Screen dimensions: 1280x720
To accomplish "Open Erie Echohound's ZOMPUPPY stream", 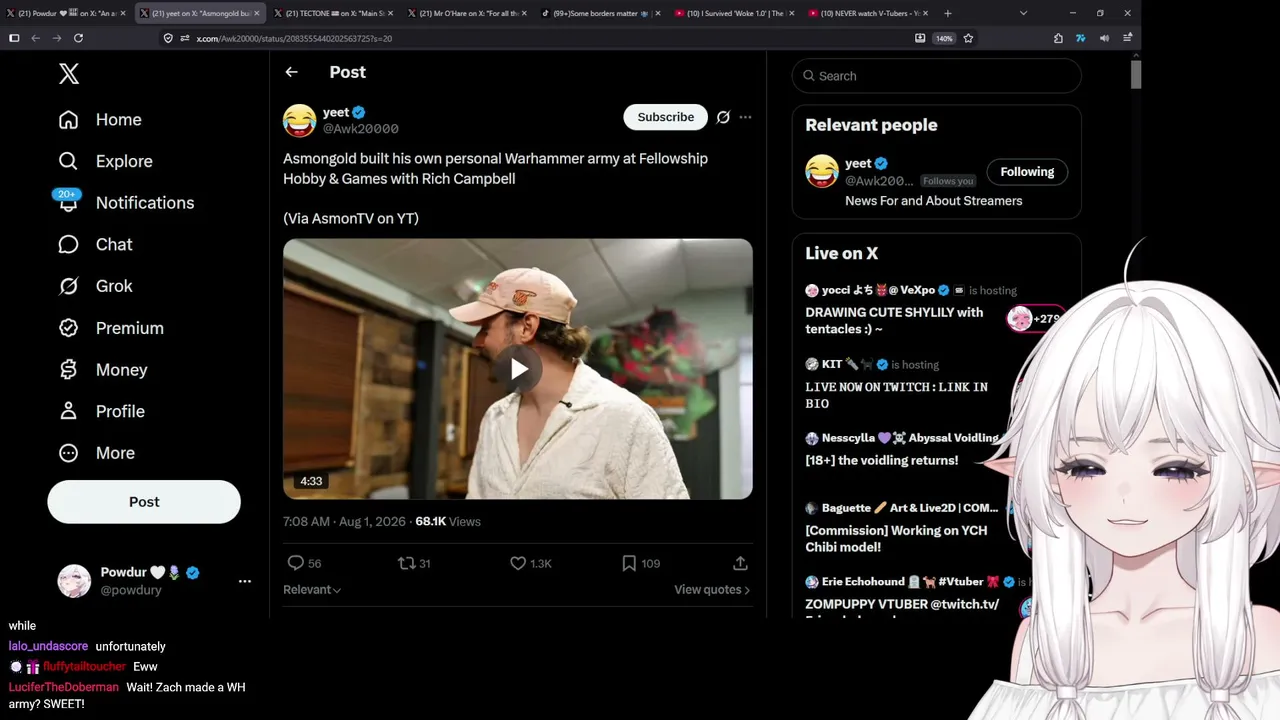I will pos(902,604).
